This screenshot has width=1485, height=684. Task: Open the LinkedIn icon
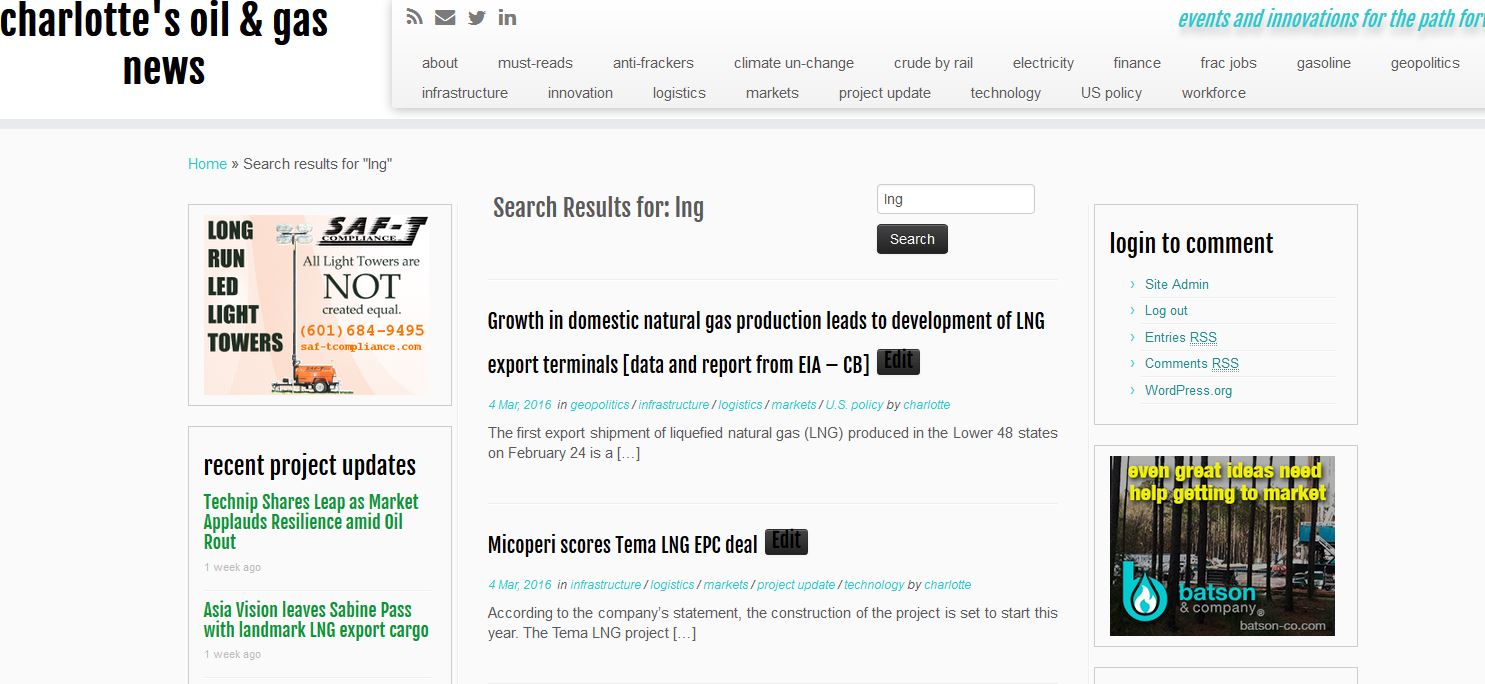pyautogui.click(x=507, y=17)
